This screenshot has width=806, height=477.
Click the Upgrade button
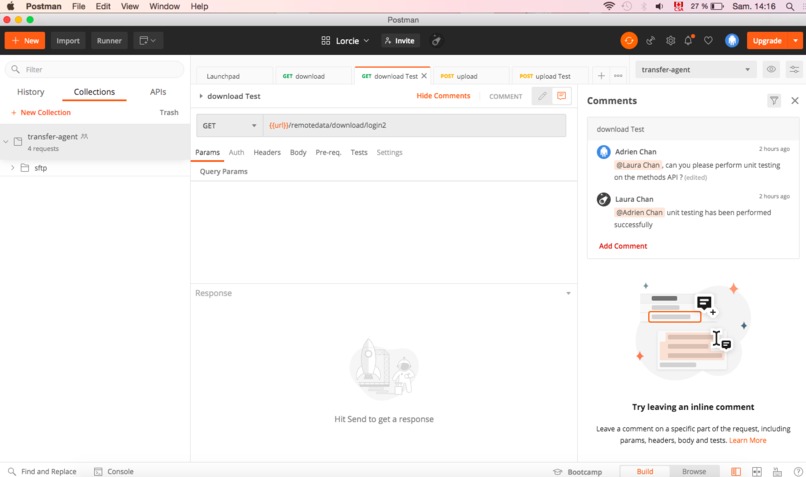coord(767,41)
